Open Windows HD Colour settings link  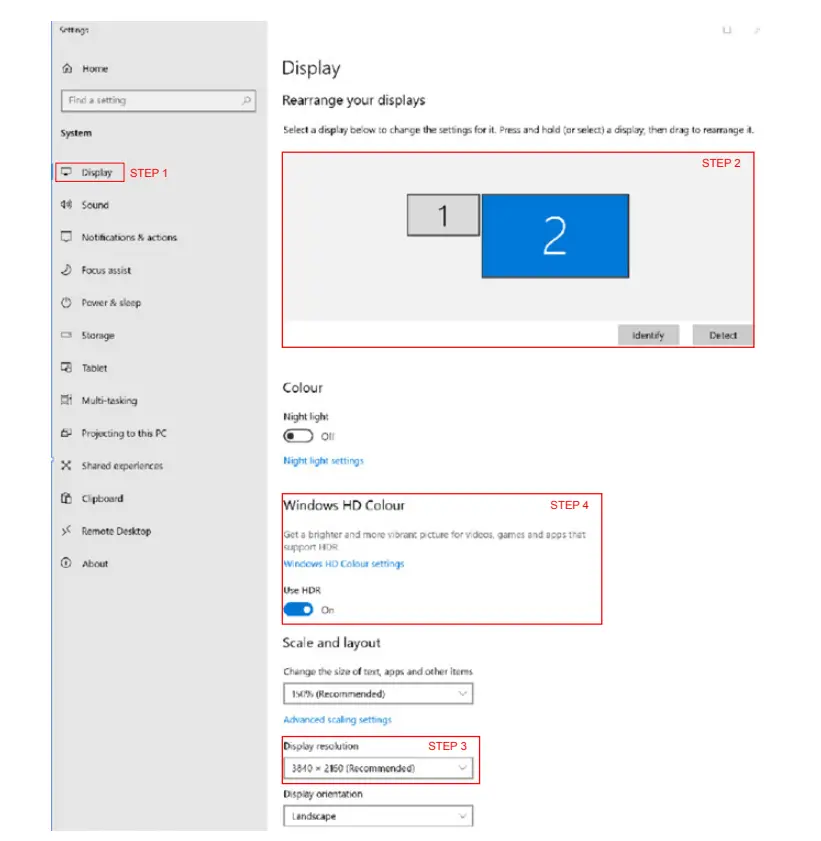(x=344, y=564)
